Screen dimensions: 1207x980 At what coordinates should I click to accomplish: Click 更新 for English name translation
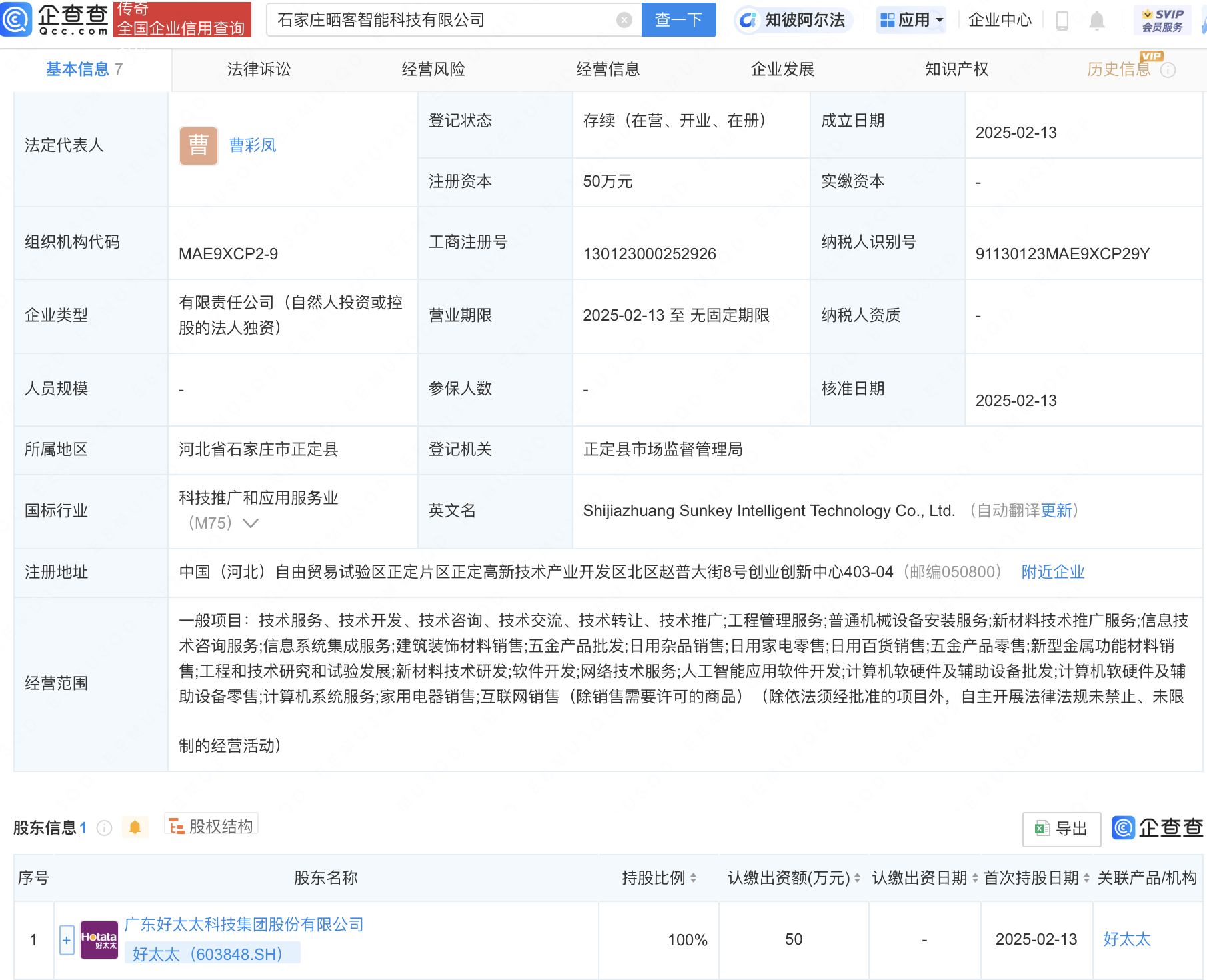[1056, 511]
